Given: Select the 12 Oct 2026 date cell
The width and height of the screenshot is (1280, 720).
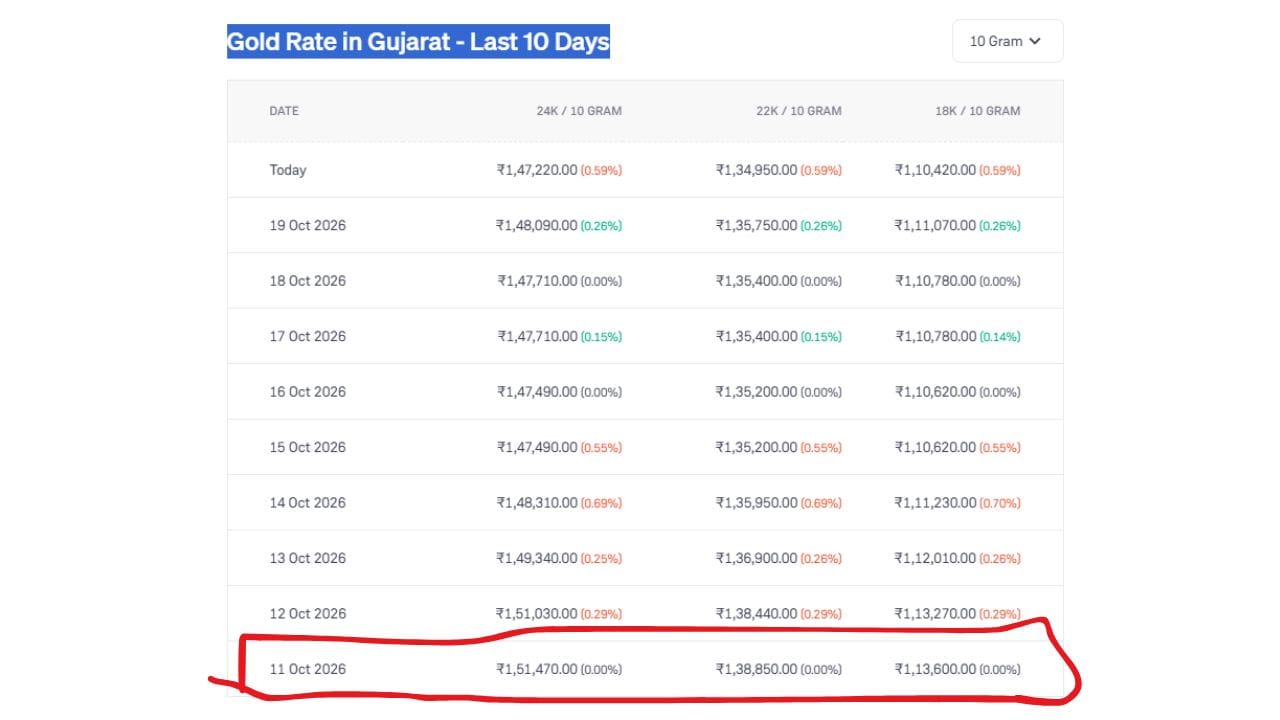Looking at the screenshot, I should pos(308,613).
